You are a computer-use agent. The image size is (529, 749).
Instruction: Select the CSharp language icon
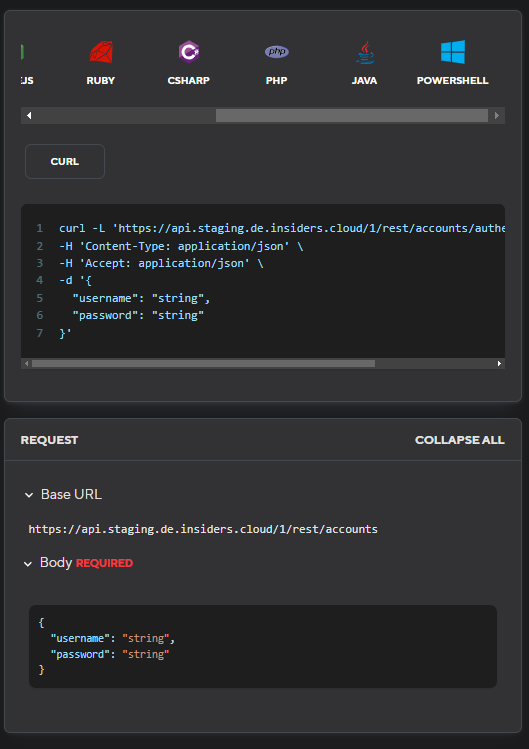pos(189,52)
